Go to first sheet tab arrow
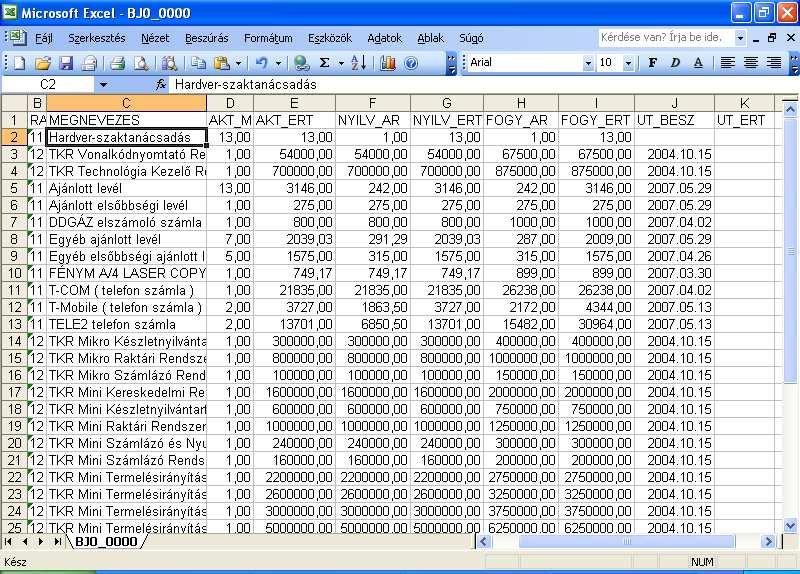This screenshot has height=574, width=800. point(9,541)
